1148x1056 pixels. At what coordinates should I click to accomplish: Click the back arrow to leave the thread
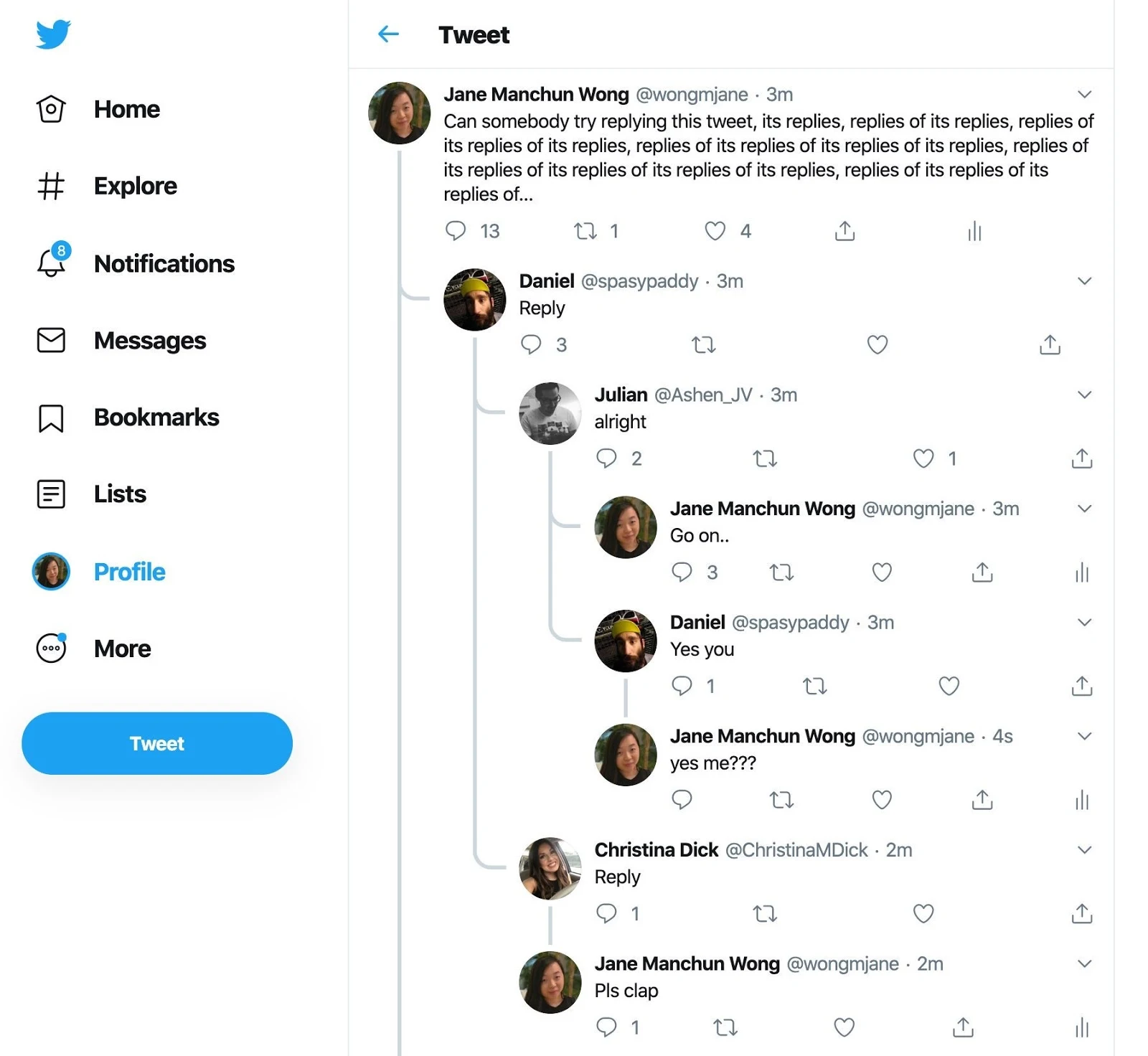[x=387, y=34]
